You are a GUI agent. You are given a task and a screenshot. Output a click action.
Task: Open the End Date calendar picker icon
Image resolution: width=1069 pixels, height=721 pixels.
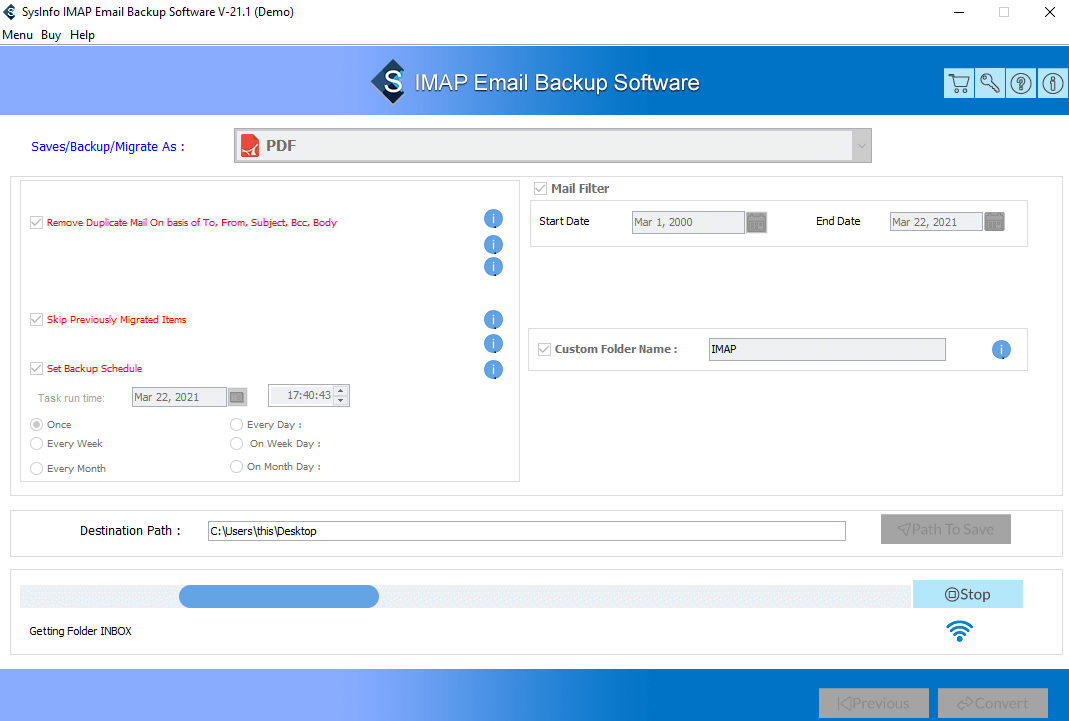(x=994, y=222)
